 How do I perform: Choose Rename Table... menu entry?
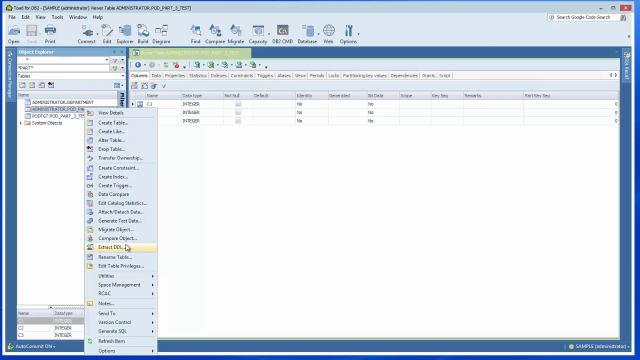[x=121, y=257]
